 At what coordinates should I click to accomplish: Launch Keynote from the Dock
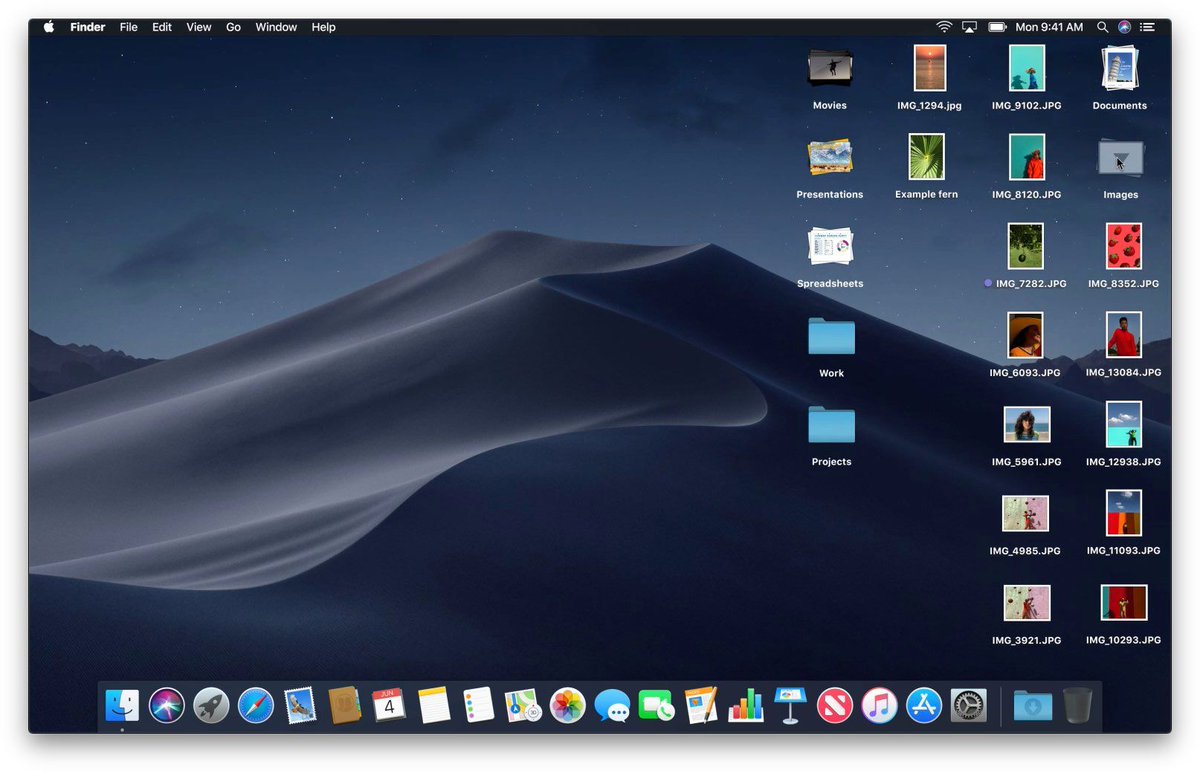click(x=790, y=706)
